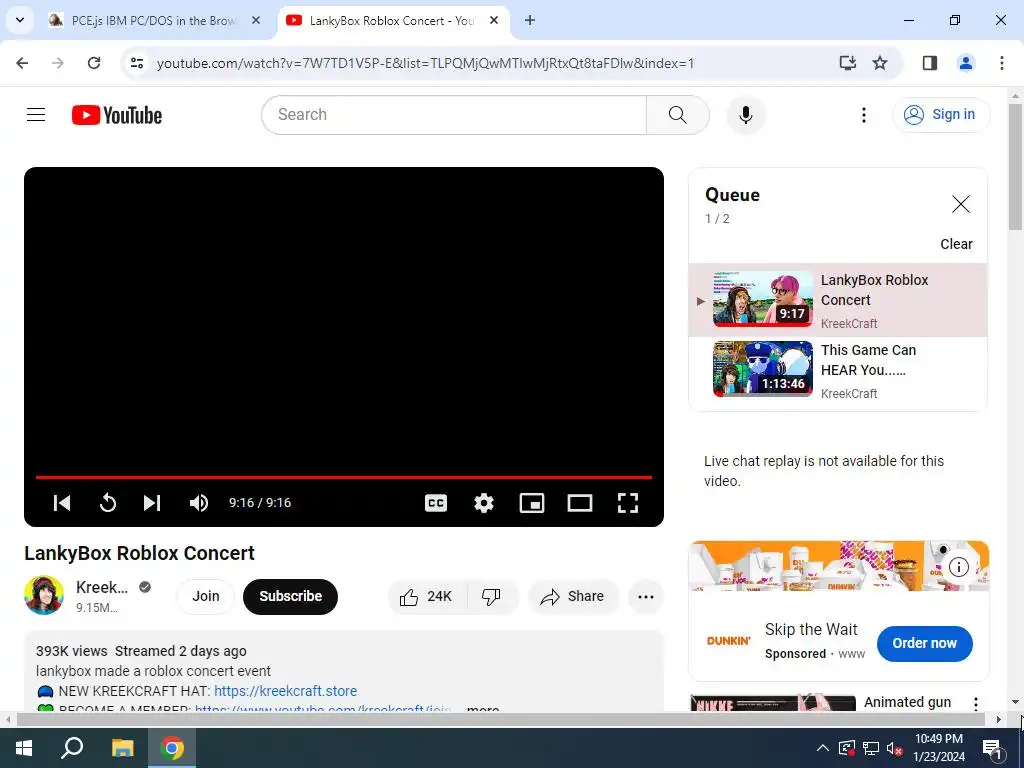Open the Chrome profile avatar
This screenshot has height=768, width=1024.
coord(966,63)
